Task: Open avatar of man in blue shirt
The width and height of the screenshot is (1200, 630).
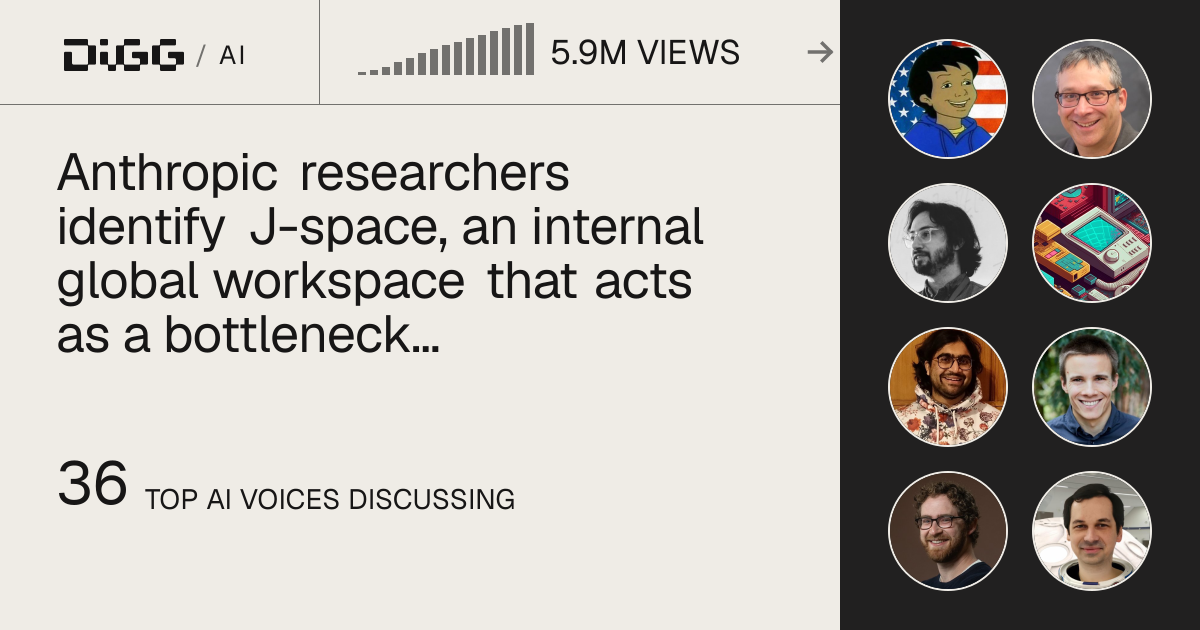Action: coord(1092,387)
